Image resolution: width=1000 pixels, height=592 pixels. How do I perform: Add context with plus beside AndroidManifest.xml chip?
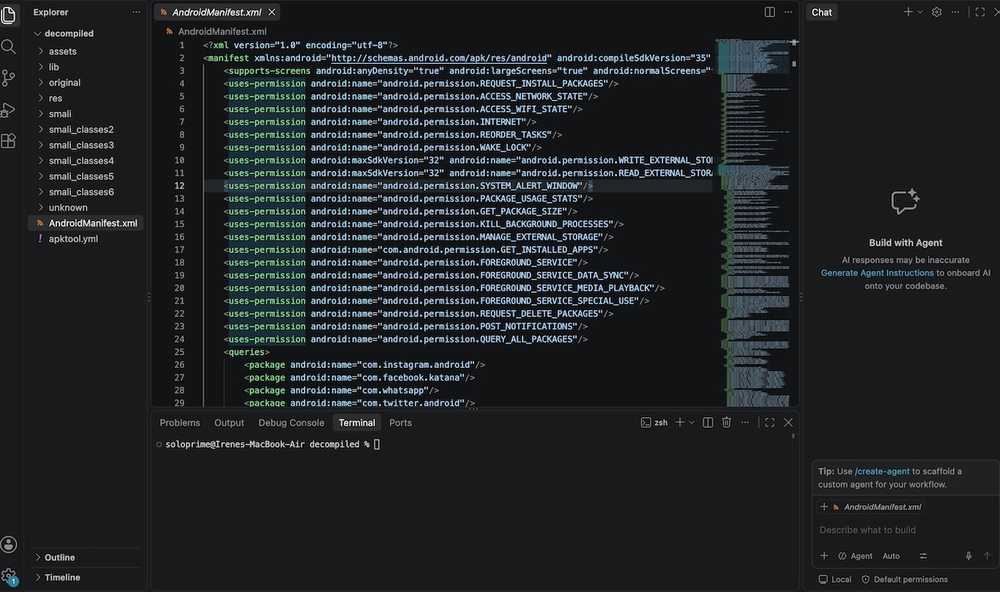(x=824, y=507)
